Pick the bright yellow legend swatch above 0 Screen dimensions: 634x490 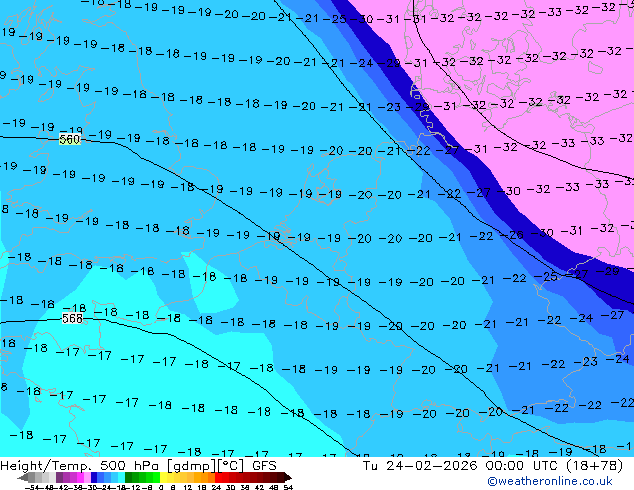click(164, 477)
